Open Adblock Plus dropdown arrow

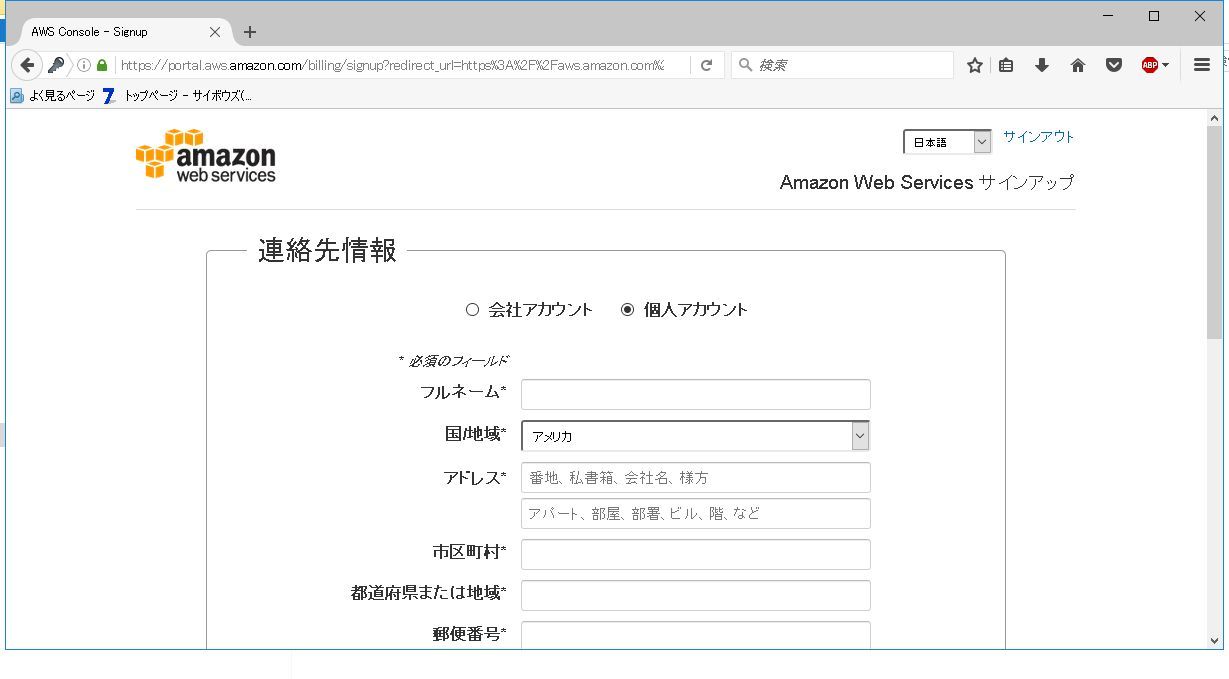click(1166, 65)
